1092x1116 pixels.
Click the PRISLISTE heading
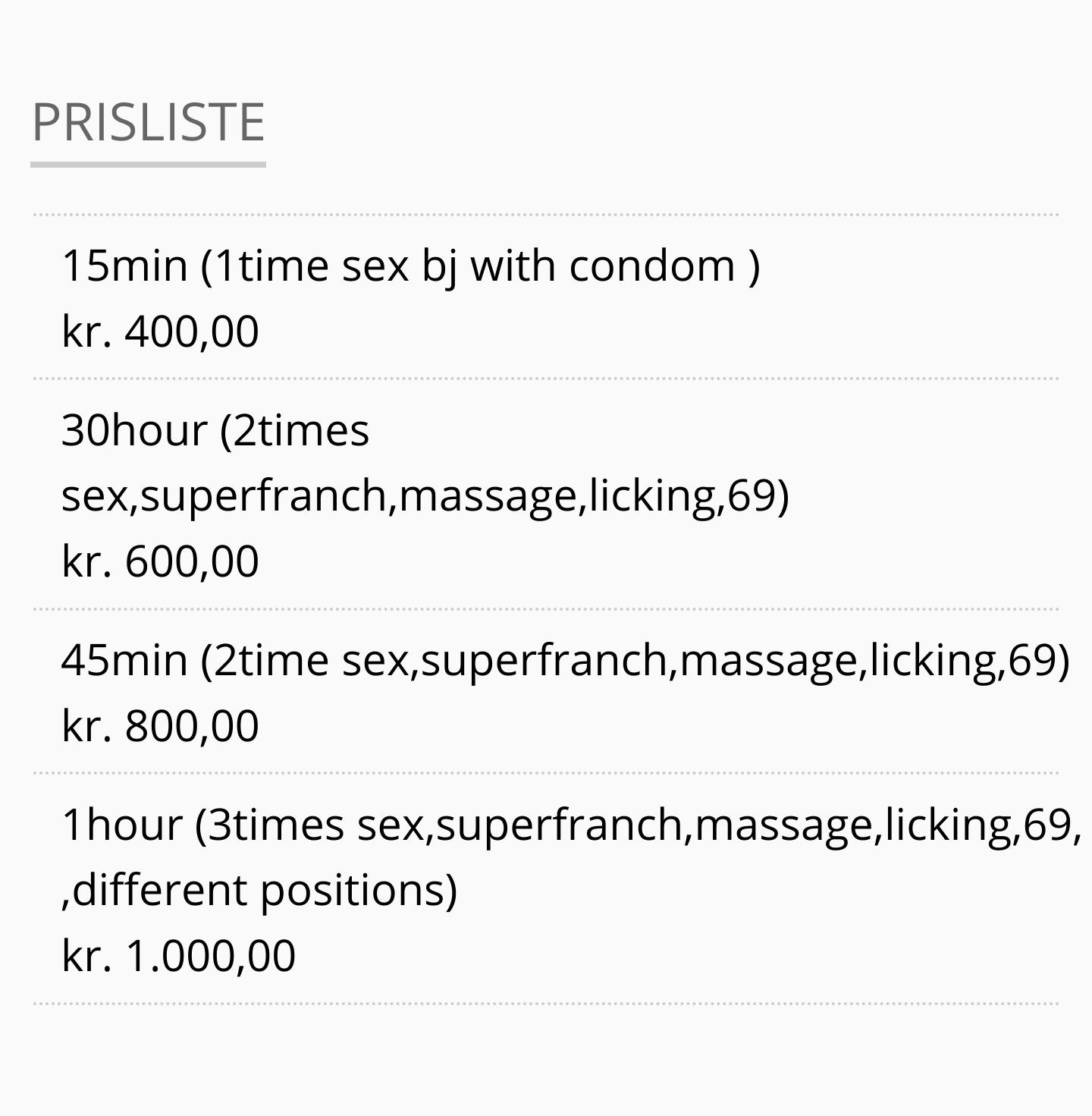click(x=148, y=122)
